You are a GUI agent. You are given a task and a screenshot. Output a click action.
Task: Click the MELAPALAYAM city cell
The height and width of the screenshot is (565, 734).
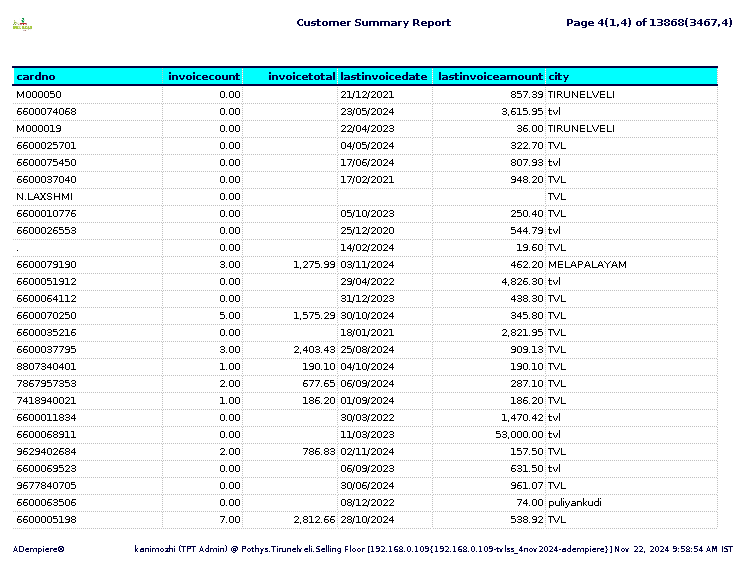587,264
